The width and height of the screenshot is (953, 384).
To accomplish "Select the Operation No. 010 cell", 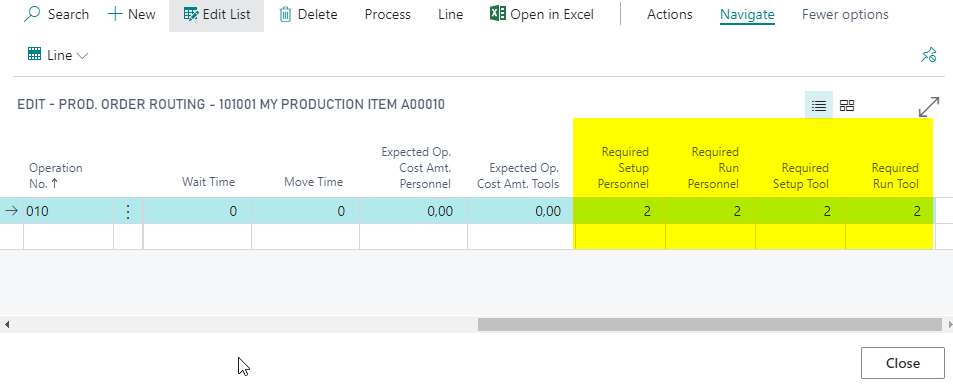I will click(68, 211).
